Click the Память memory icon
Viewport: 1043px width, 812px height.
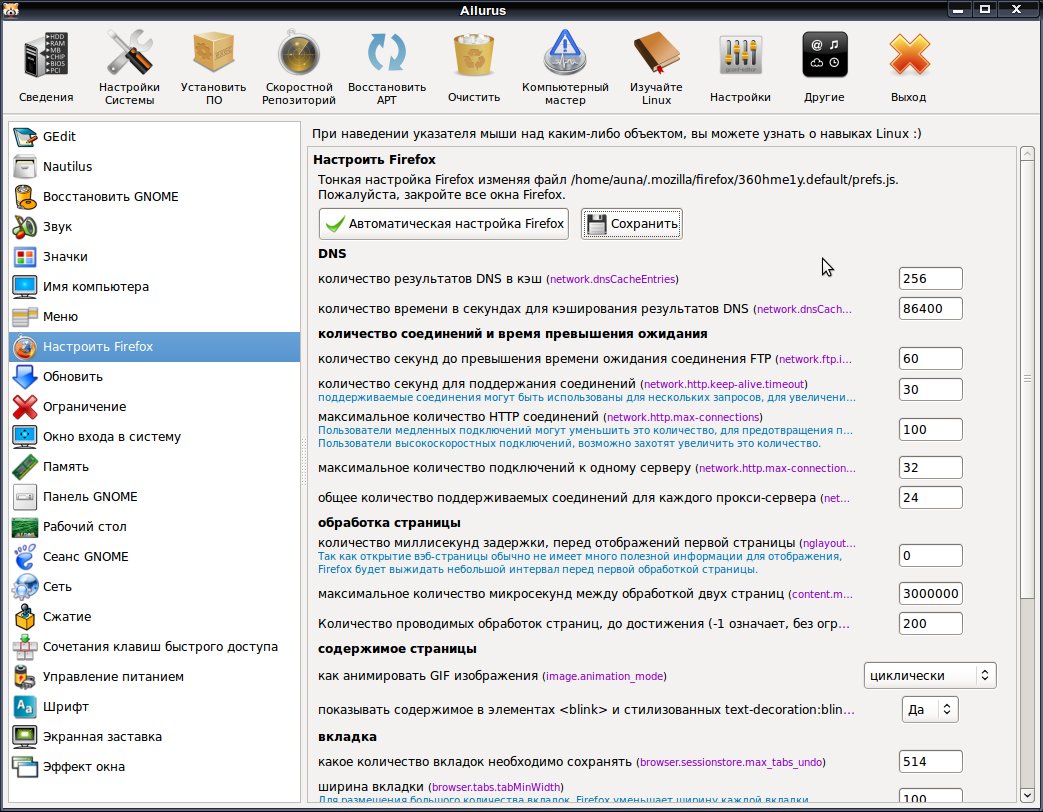coord(25,467)
